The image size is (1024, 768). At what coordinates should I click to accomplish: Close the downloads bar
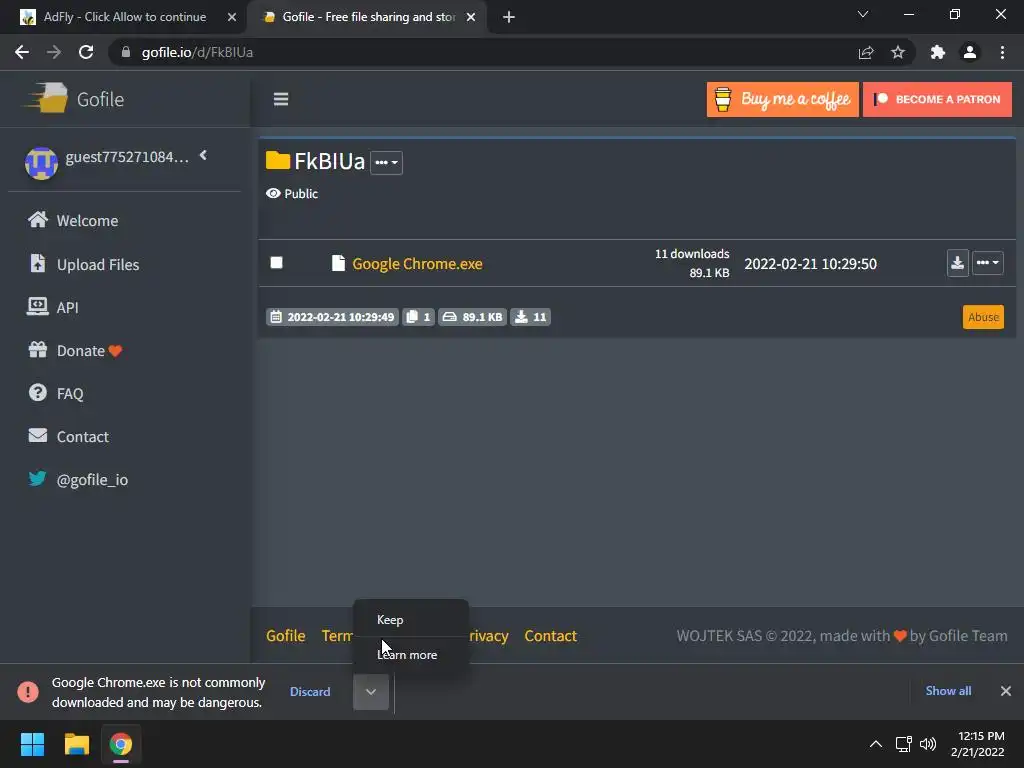[x=1006, y=691]
